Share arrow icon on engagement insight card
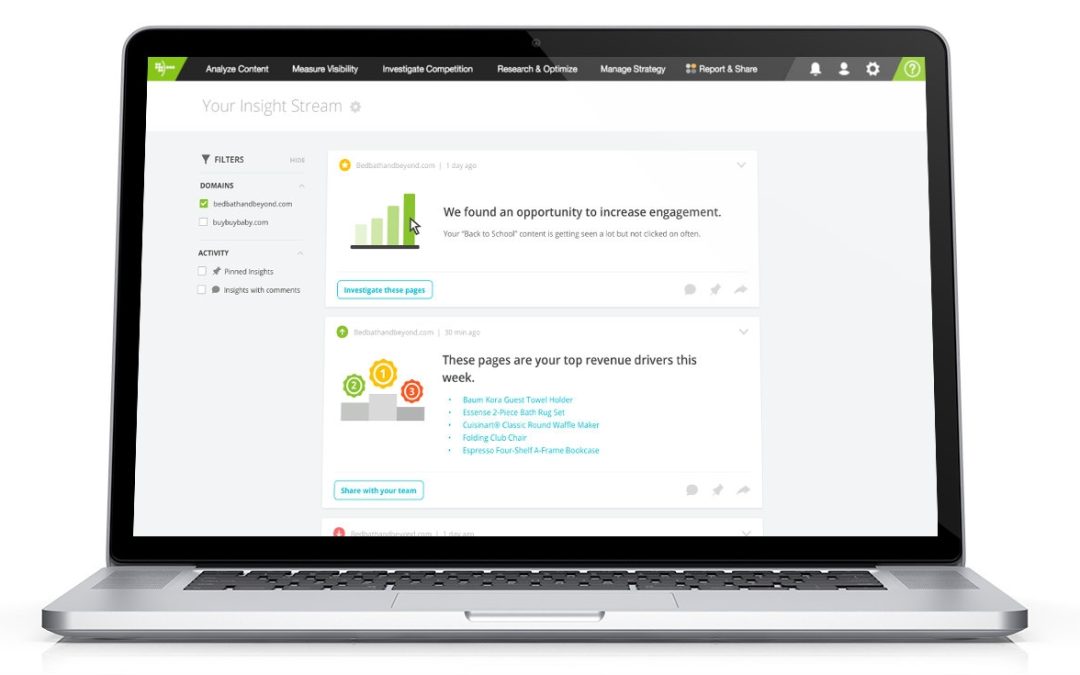The height and width of the screenshot is (675, 1080). [x=740, y=289]
